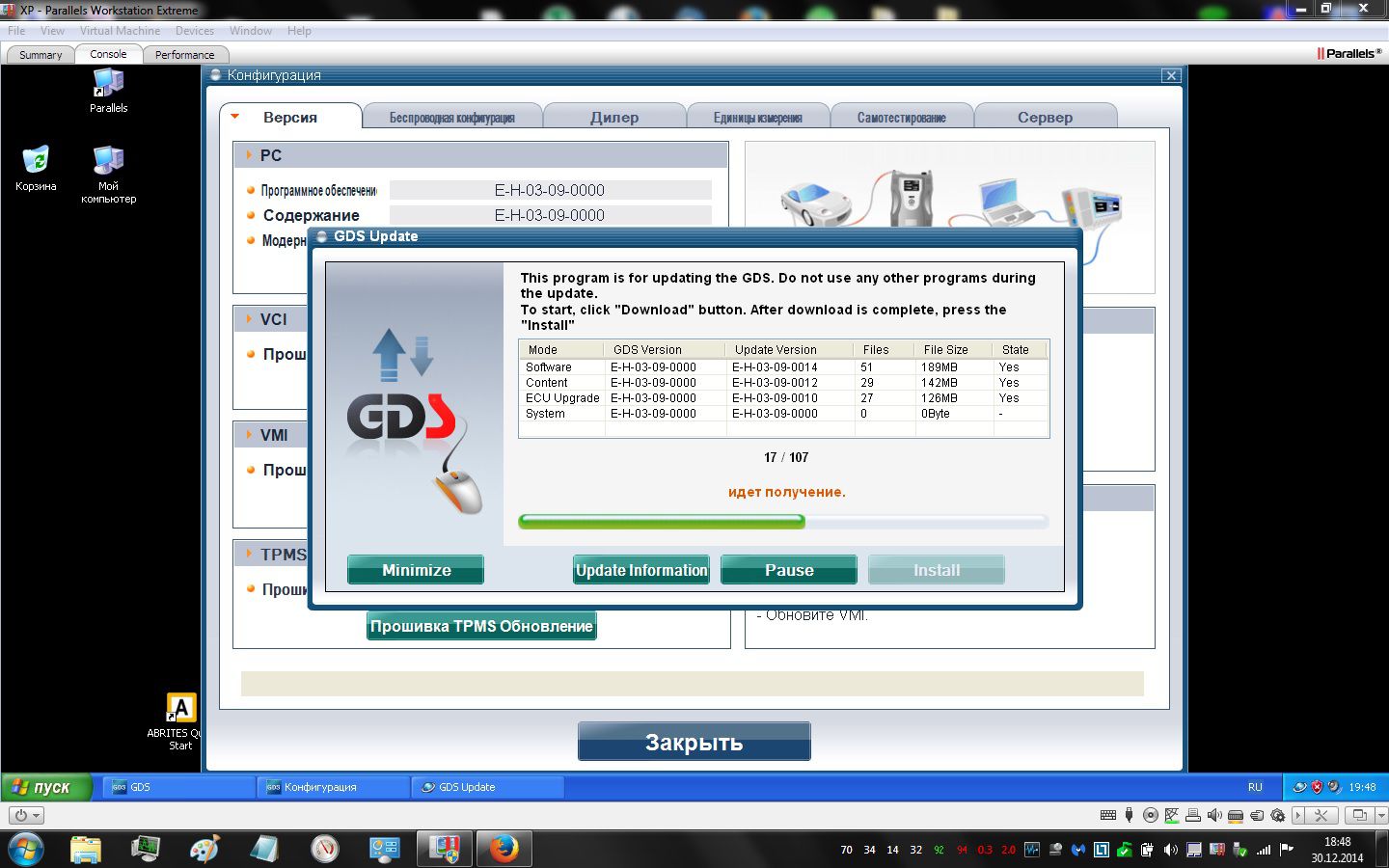Open Control Panel icon in host taskbar
The width and height of the screenshot is (1389, 868).
coord(385,850)
